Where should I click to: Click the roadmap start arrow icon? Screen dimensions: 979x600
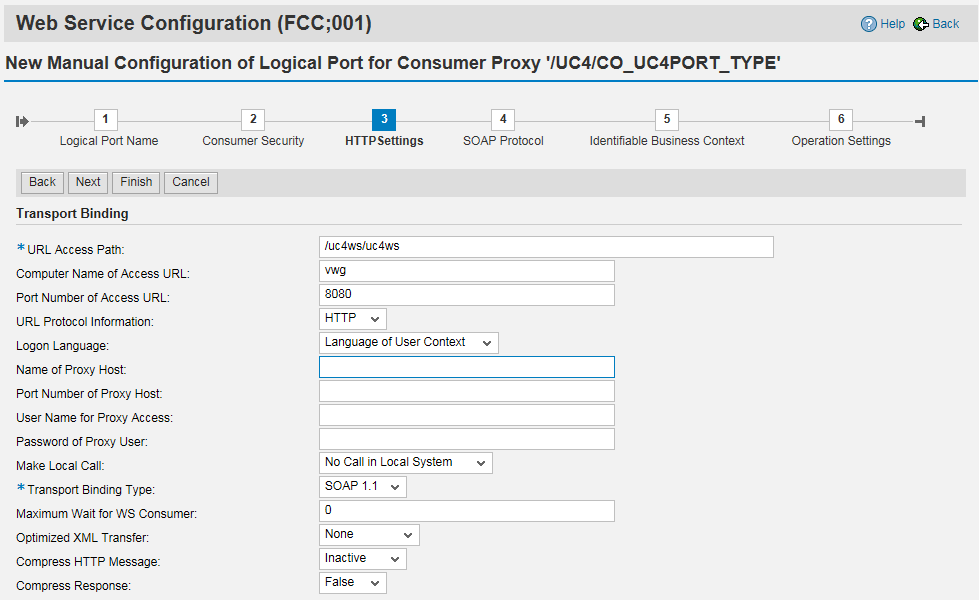coord(22,121)
